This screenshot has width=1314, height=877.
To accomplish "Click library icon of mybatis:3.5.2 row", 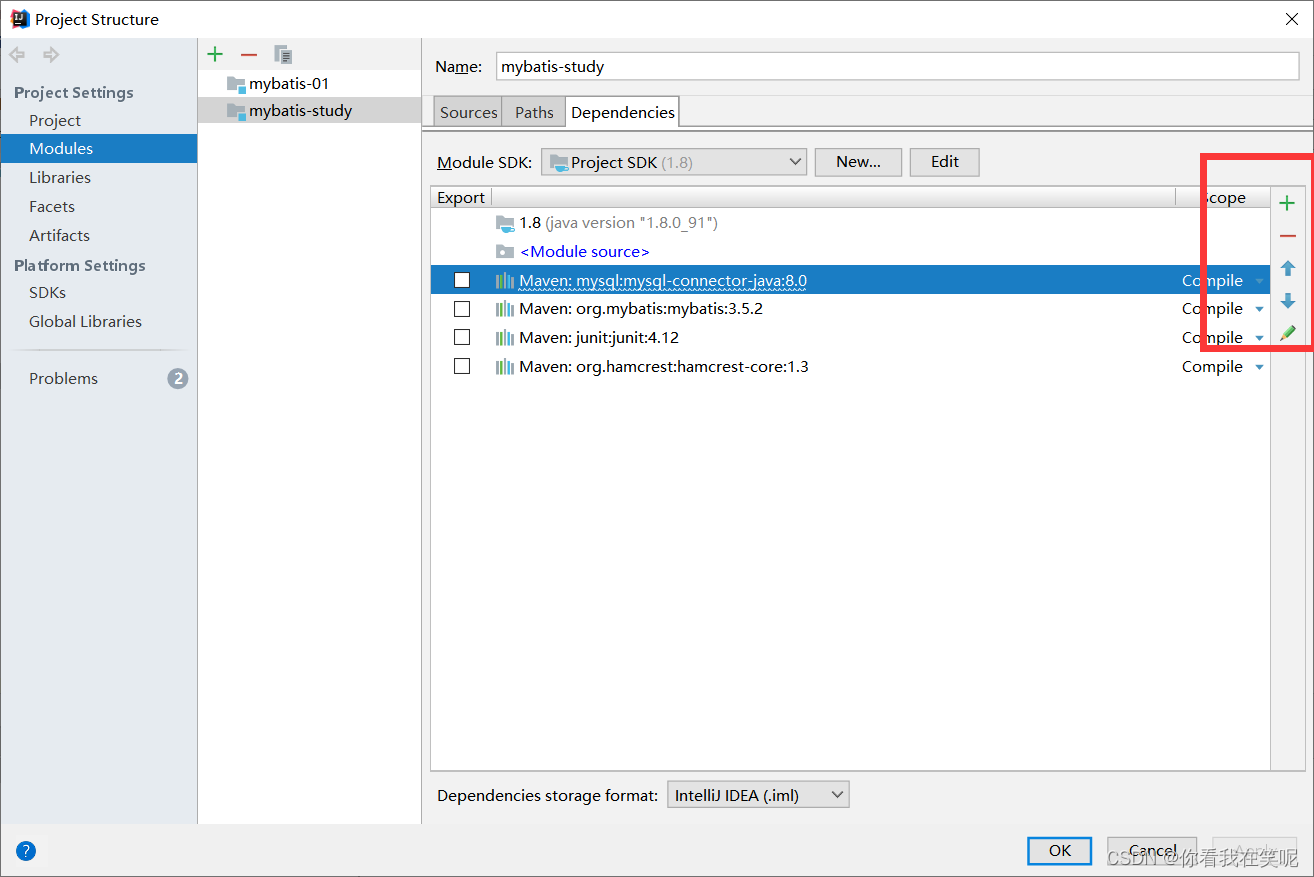I will click(505, 309).
